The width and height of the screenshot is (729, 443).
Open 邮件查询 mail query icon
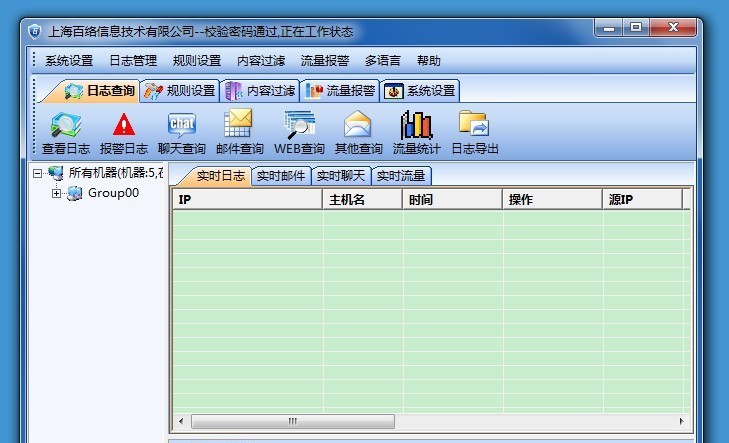point(239,124)
